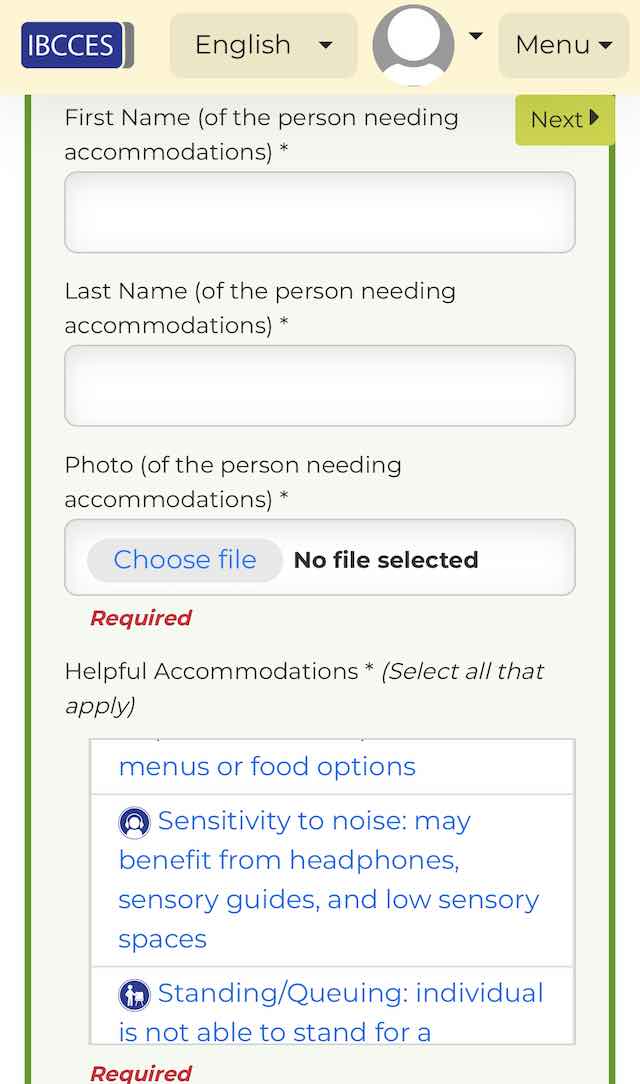Viewport: 640px width, 1084px height.
Task: Click the English dropdown caret arrow
Action: [x=326, y=46]
